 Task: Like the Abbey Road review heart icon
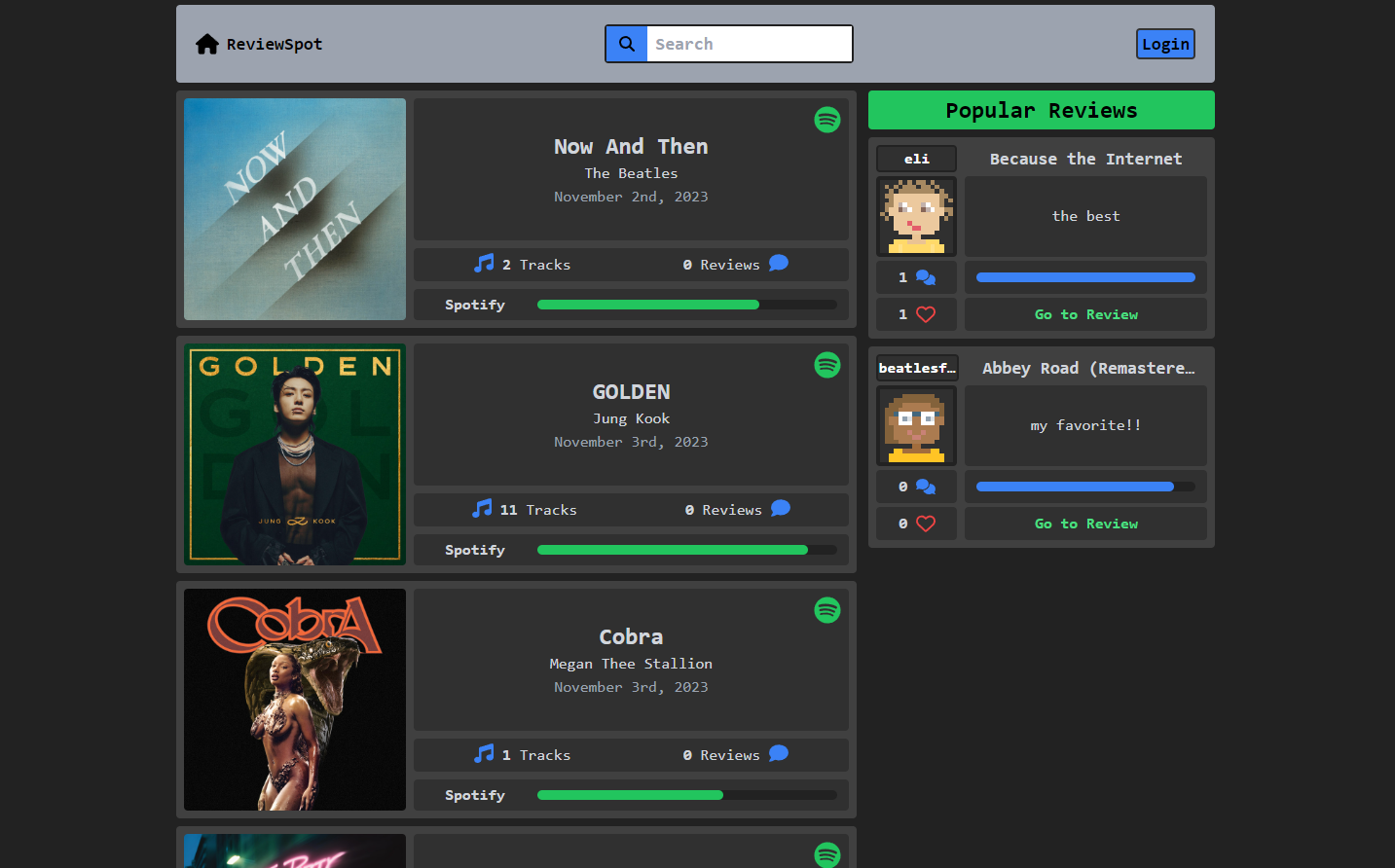(x=926, y=524)
